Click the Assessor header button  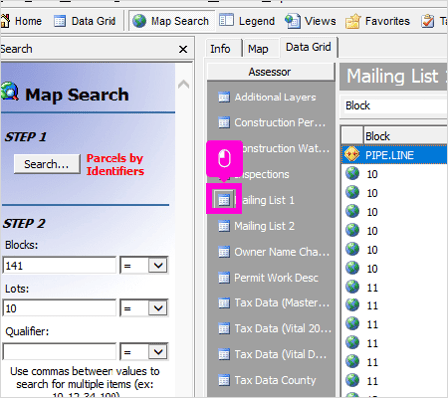point(270,72)
